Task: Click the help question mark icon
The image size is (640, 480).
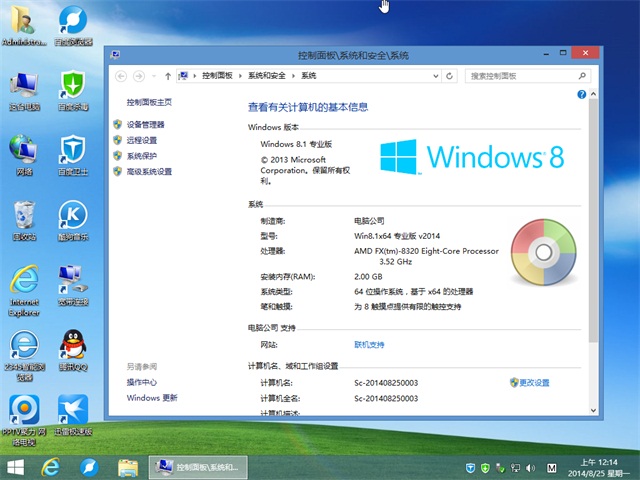Action: 580,94
